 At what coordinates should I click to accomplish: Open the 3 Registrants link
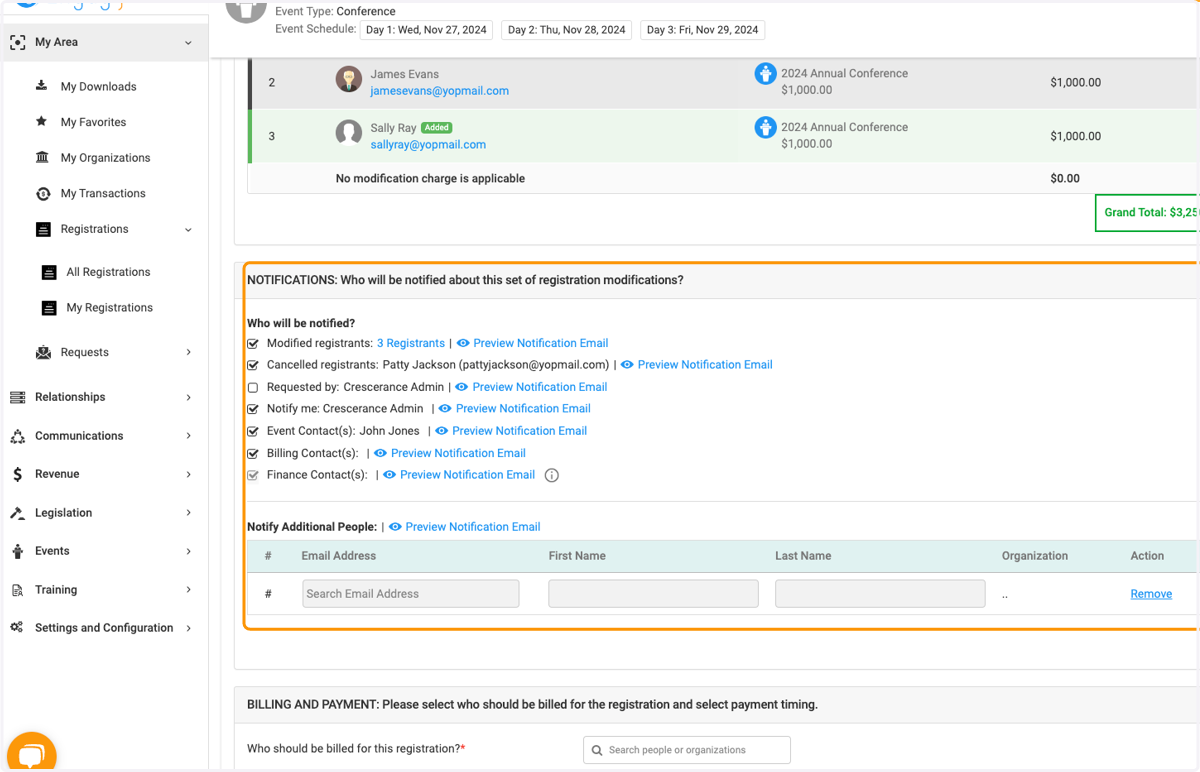[x=411, y=343]
